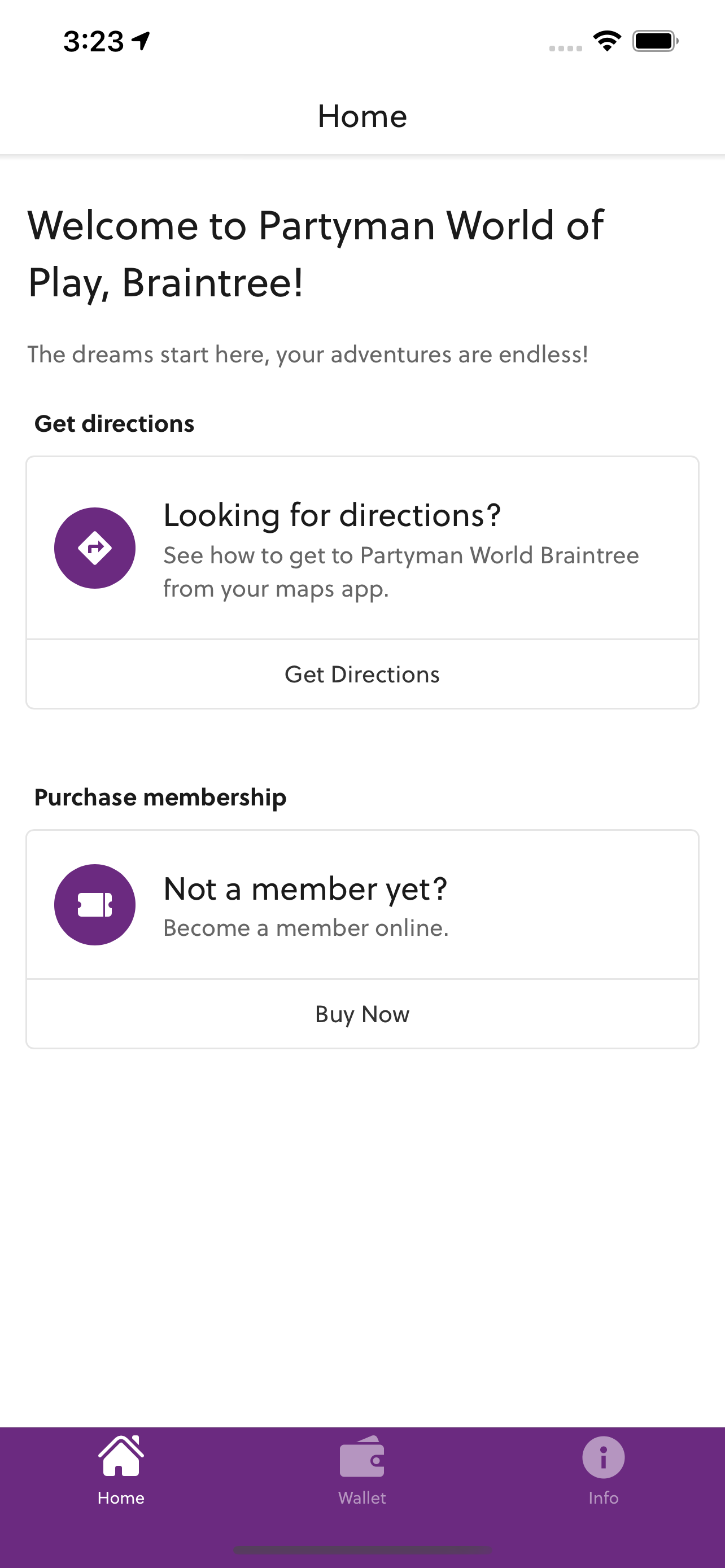The width and height of the screenshot is (725, 1568).
Task: Tap the purple membership ticket icon
Action: (94, 905)
